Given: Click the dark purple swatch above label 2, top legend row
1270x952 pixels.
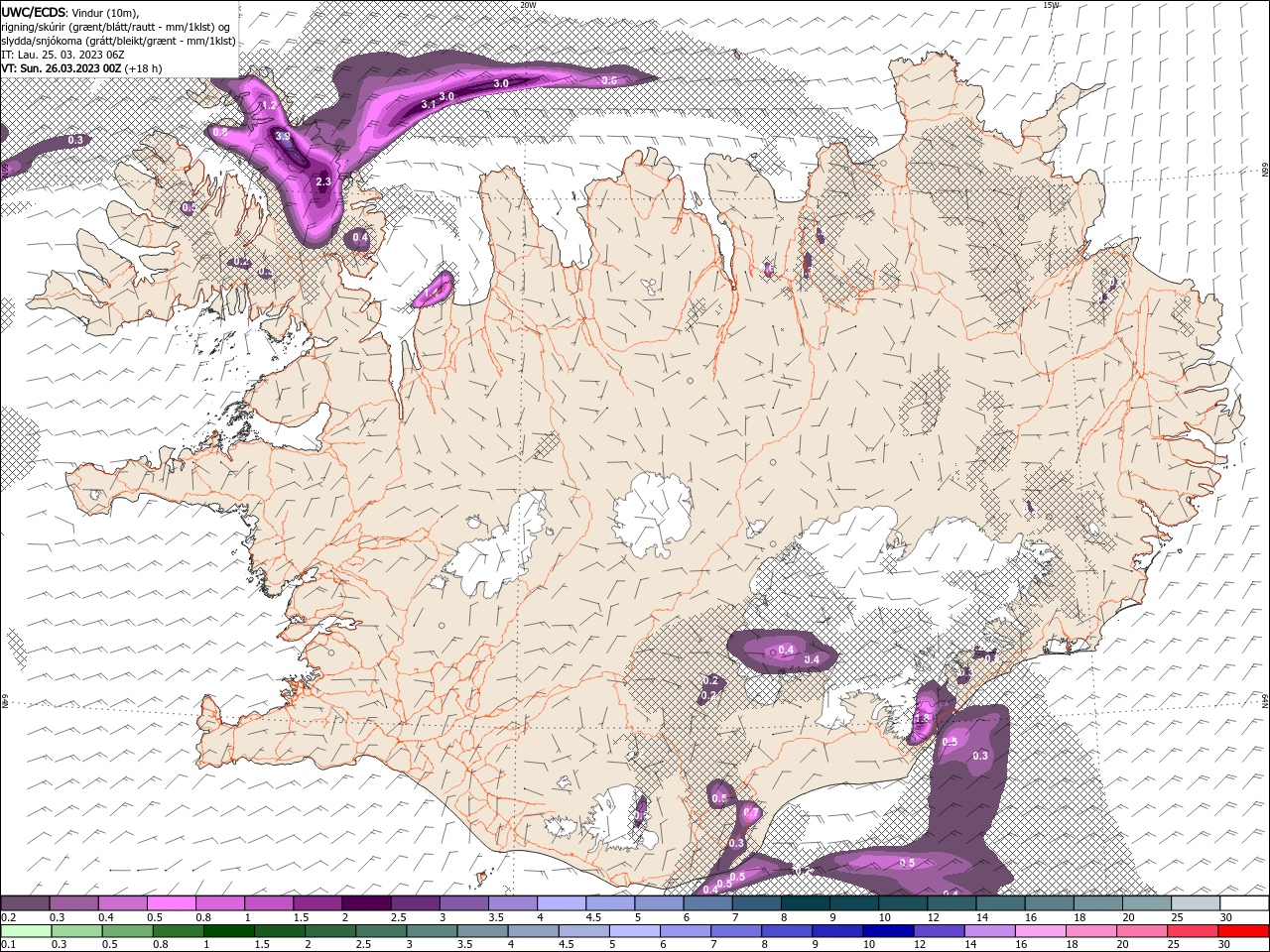Looking at the screenshot, I should [365, 902].
